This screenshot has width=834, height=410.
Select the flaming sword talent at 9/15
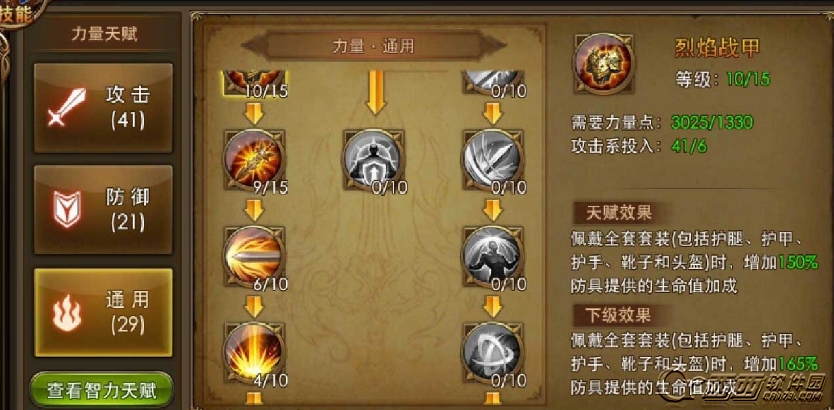point(254,158)
